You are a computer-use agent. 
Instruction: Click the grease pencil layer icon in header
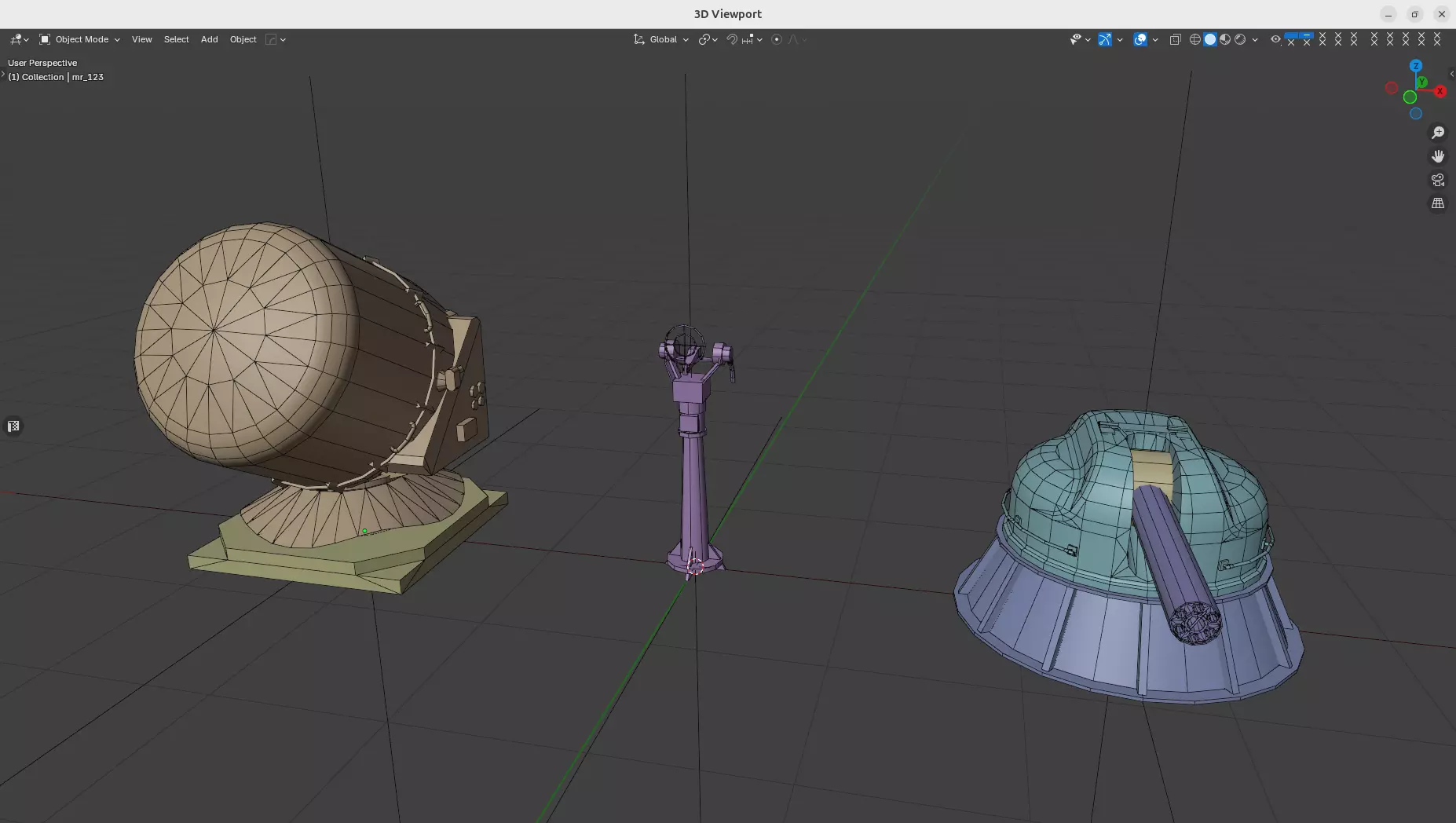click(x=271, y=39)
